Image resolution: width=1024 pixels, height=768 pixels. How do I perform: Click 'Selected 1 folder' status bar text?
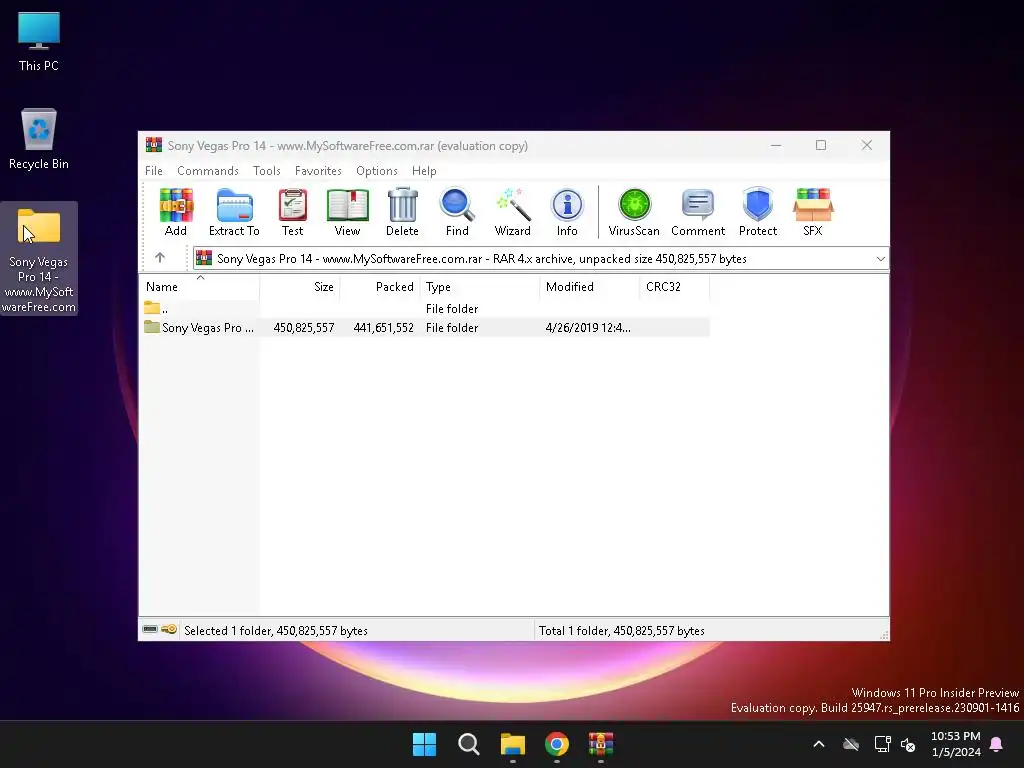(276, 631)
